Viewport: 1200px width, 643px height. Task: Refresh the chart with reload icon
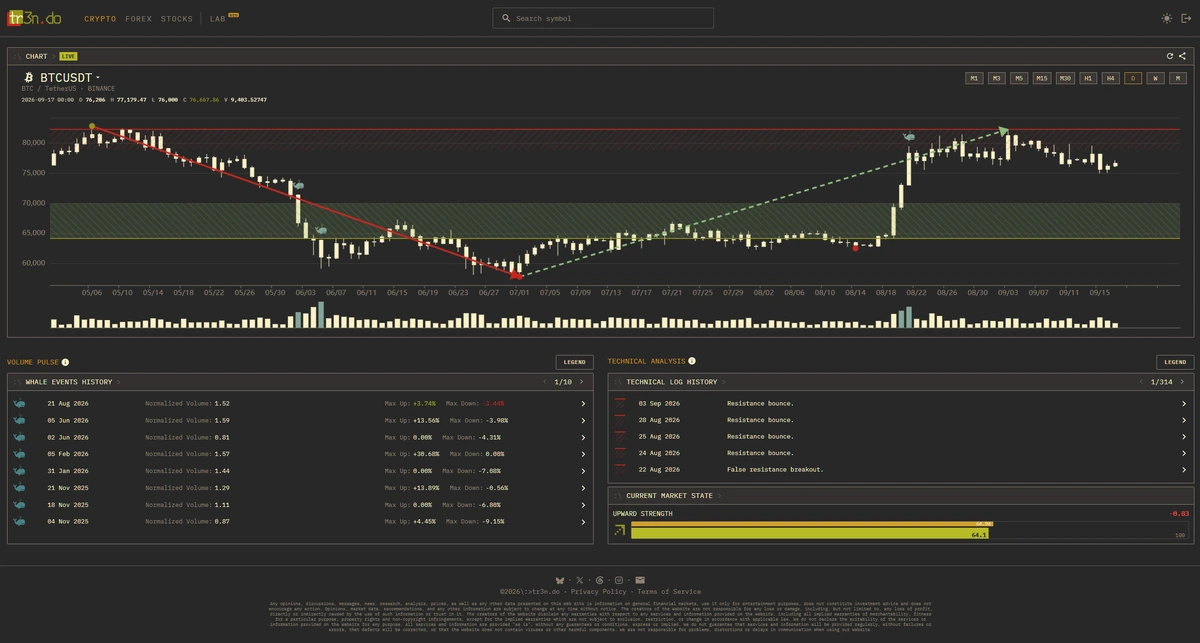tap(1170, 56)
